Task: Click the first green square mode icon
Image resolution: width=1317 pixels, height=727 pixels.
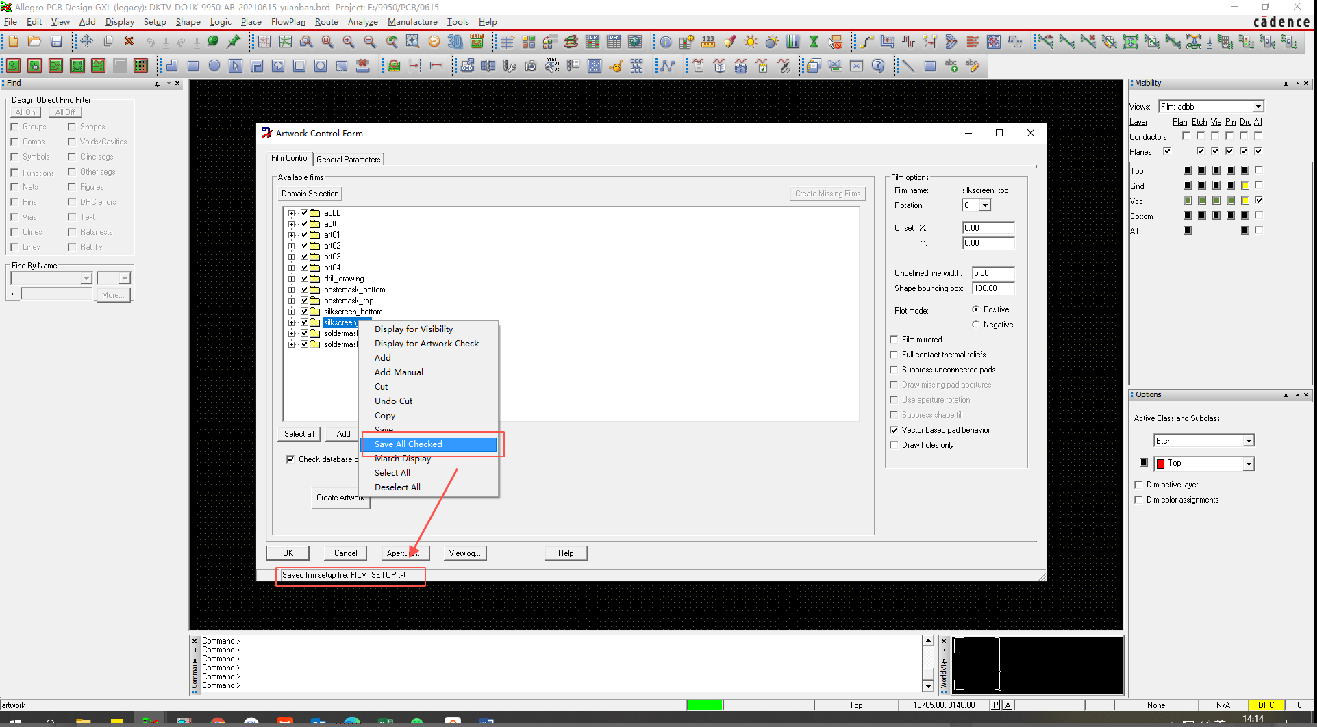Action: point(13,66)
